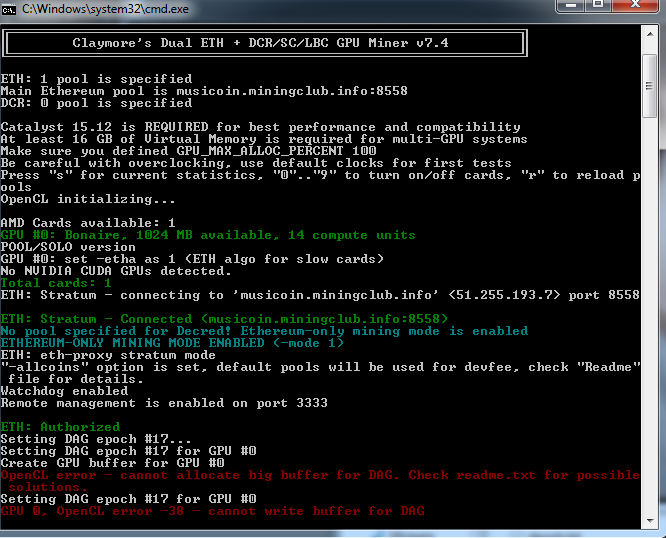Click line 'AMD Cards available: 1'

(88, 223)
